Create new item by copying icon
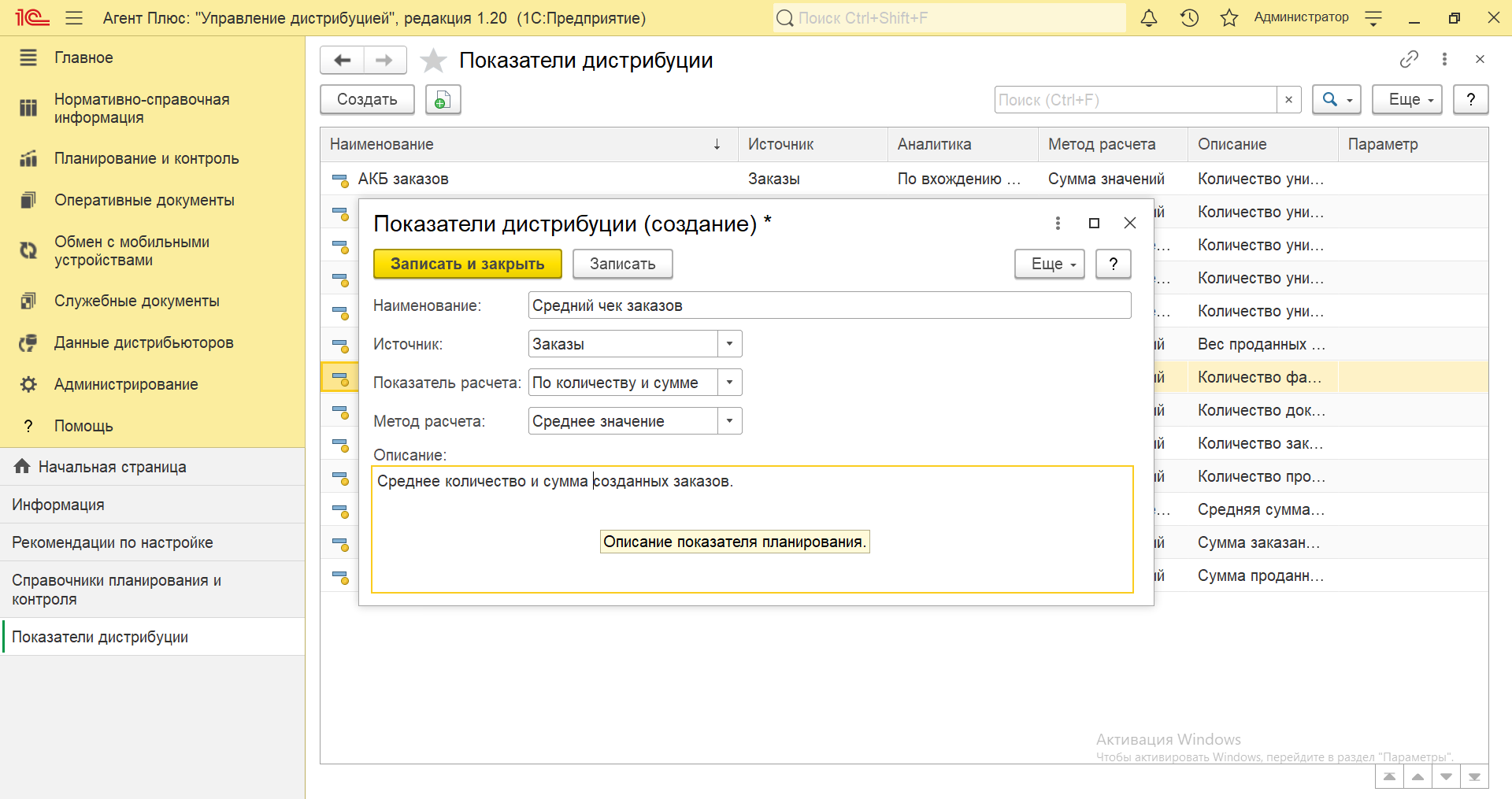 tap(443, 100)
